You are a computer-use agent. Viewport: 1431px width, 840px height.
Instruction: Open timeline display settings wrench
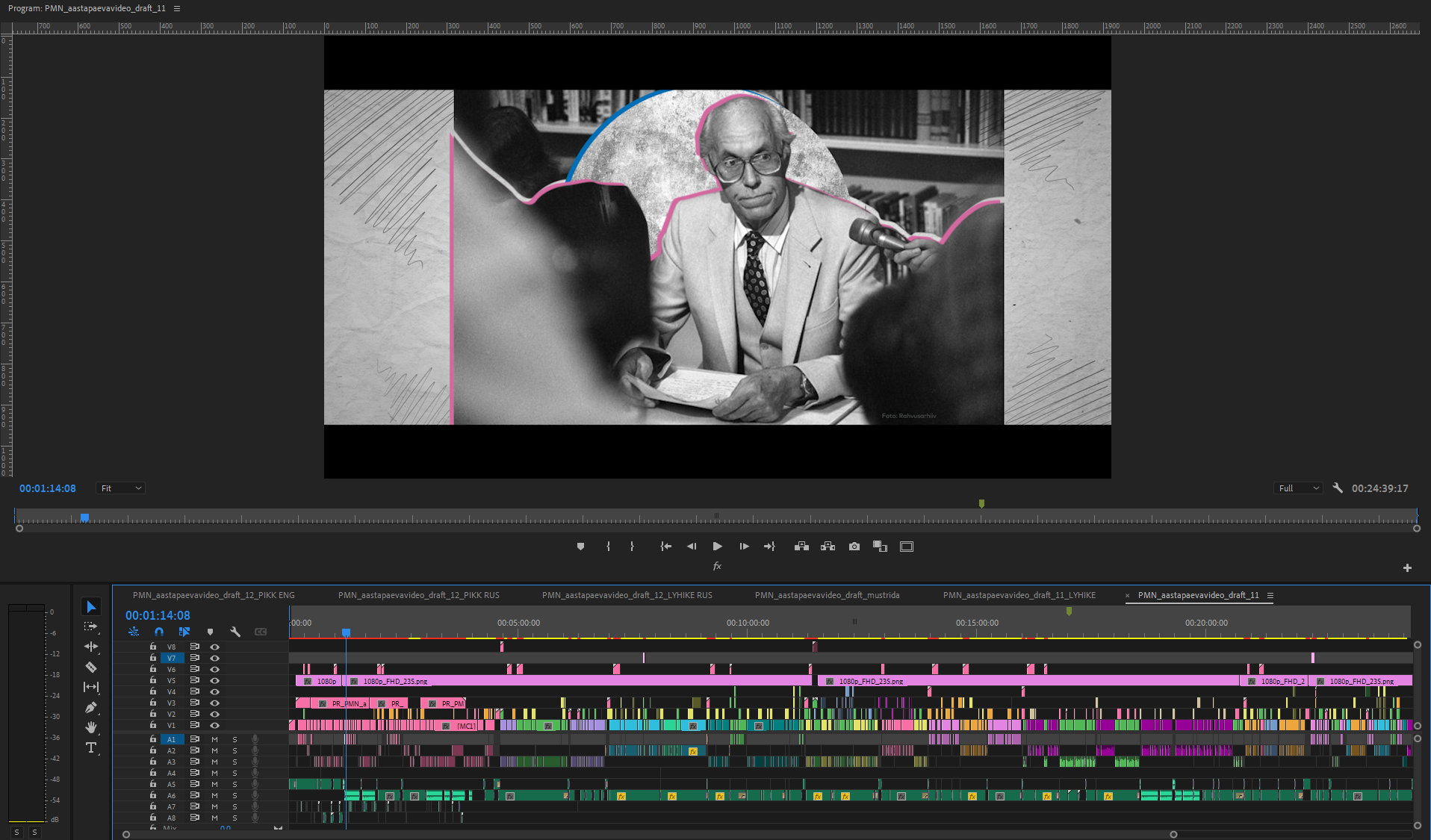235,632
